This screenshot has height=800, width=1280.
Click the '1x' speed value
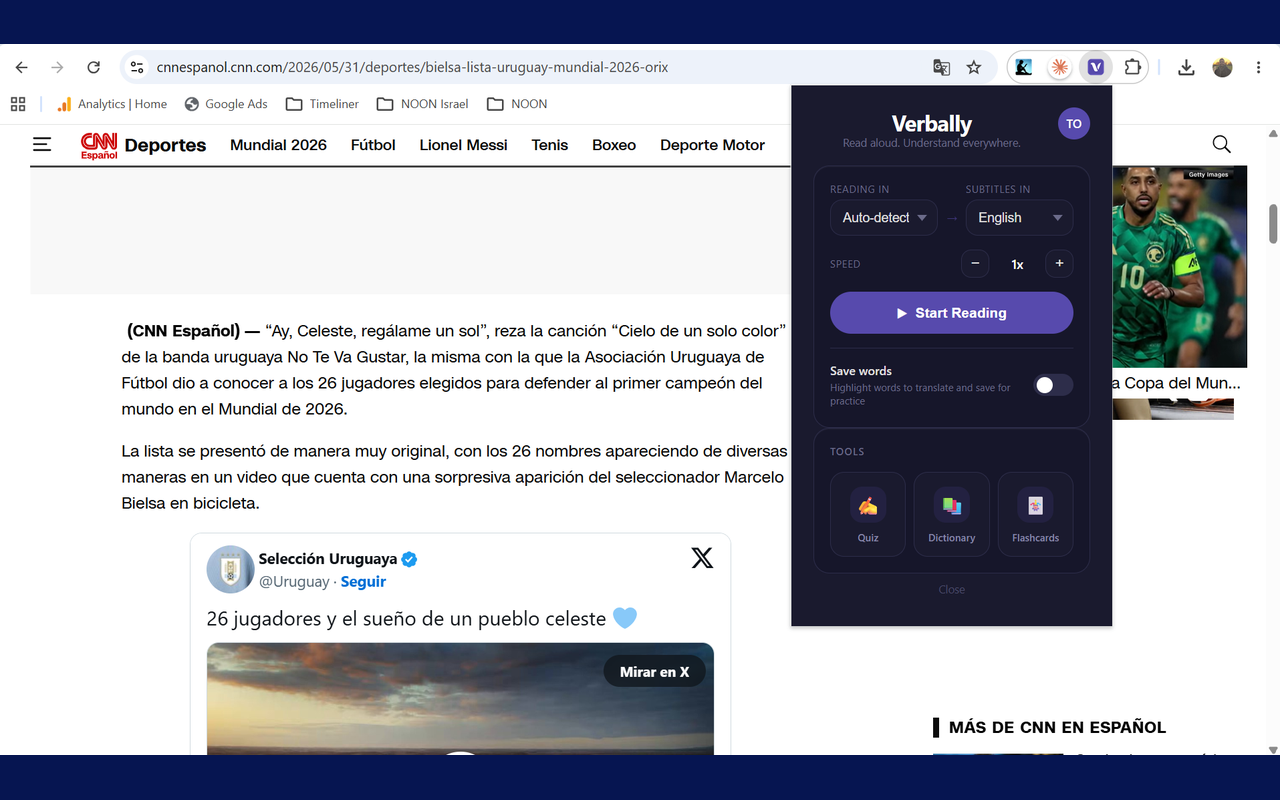pyautogui.click(x=1017, y=265)
